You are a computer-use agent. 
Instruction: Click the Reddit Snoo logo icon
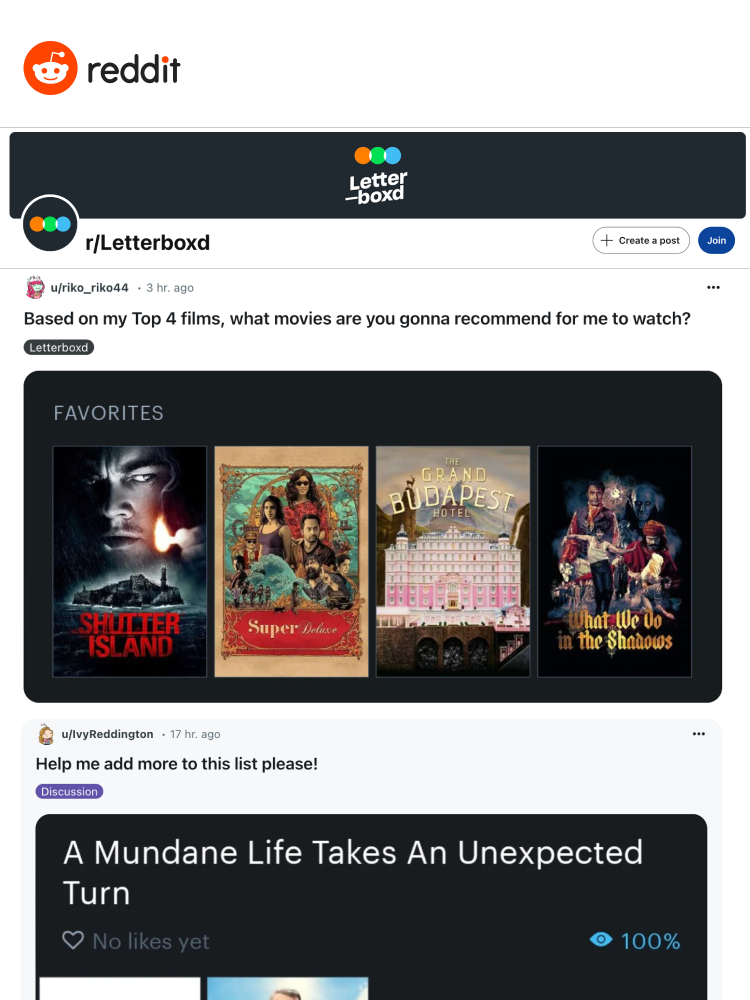[x=50, y=68]
